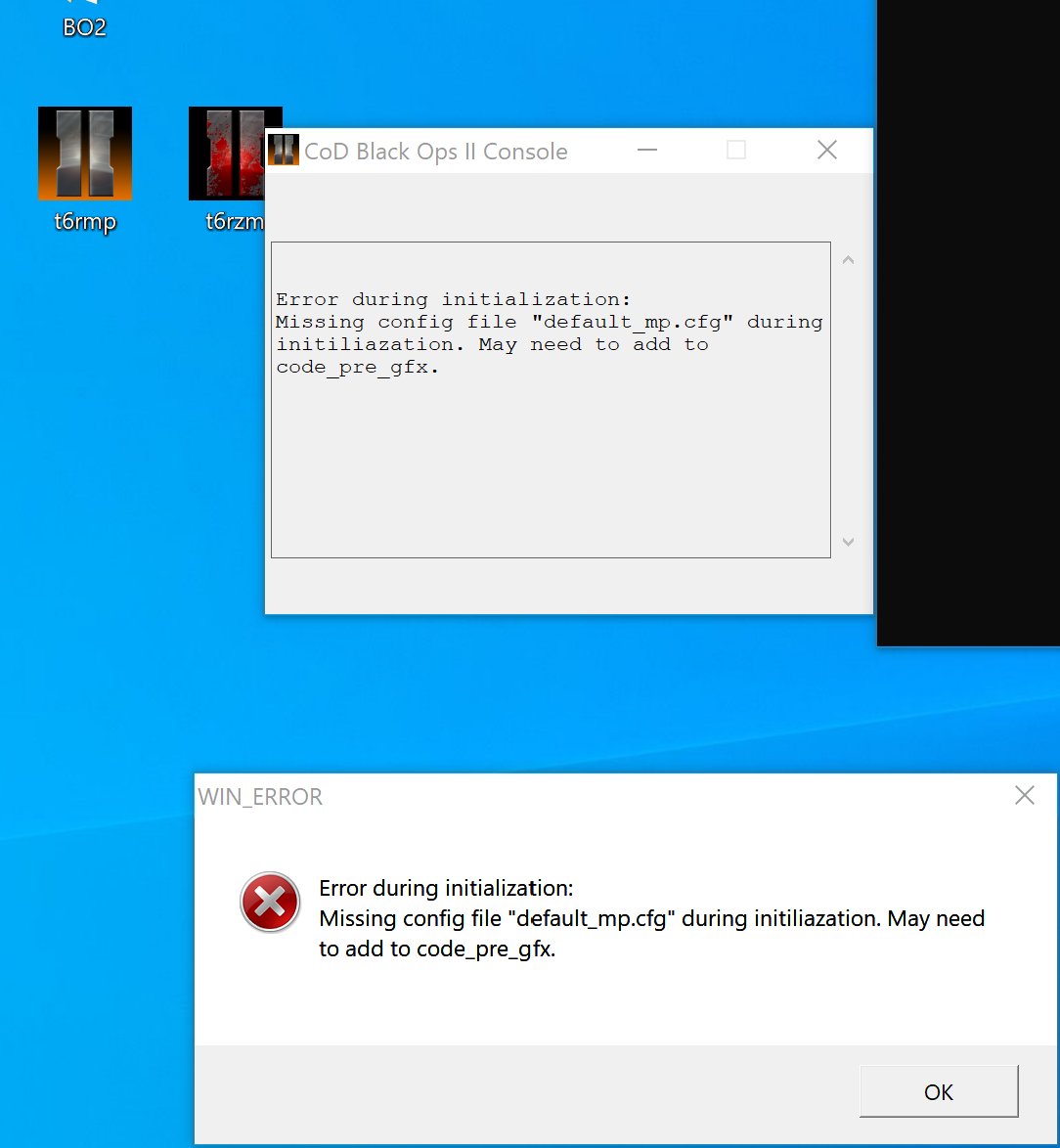Click the CoD Black Ops II Console title text
Screen dimensions: 1060x1148
click(x=435, y=152)
